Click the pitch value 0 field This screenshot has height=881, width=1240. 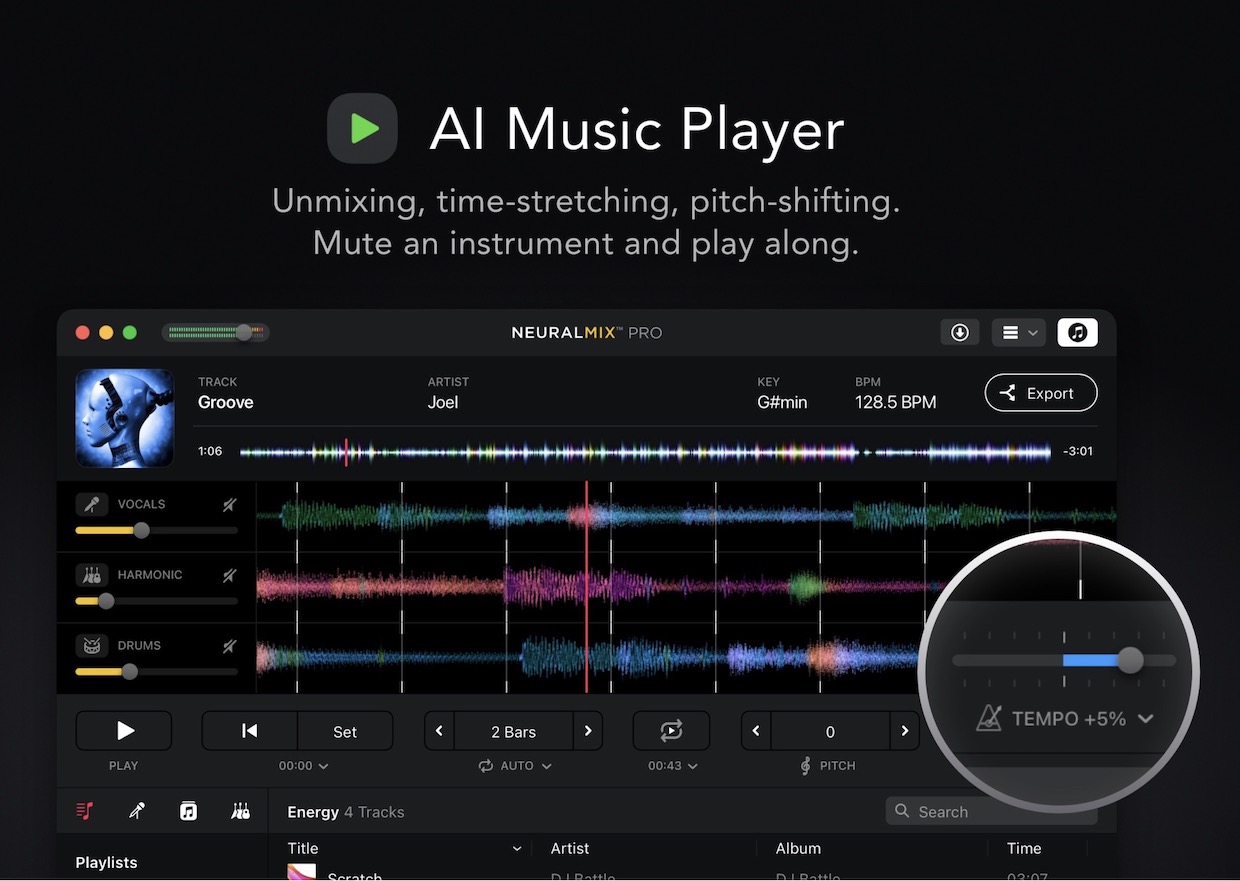pyautogui.click(x=830, y=731)
